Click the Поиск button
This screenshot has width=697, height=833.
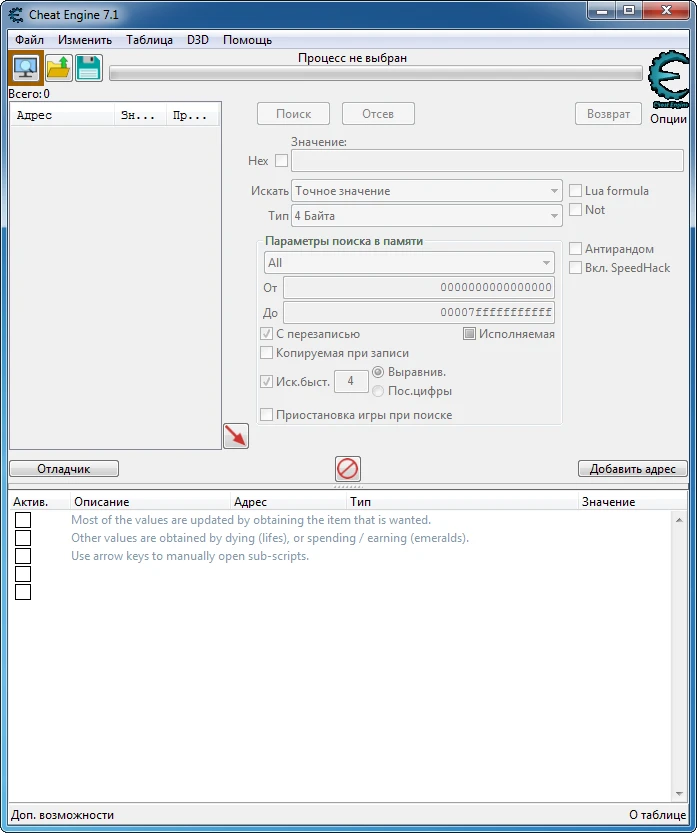coord(293,114)
